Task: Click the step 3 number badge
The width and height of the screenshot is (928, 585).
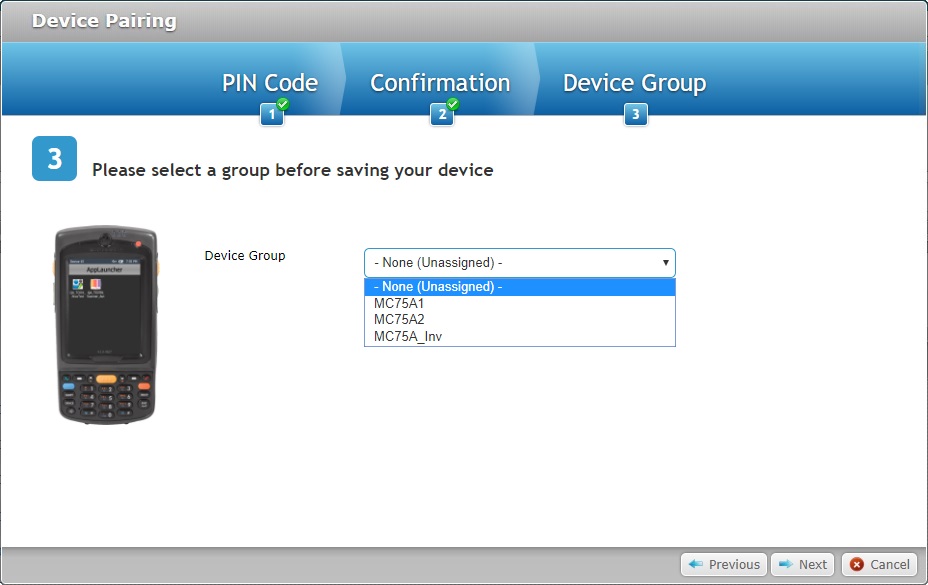Action: (635, 114)
